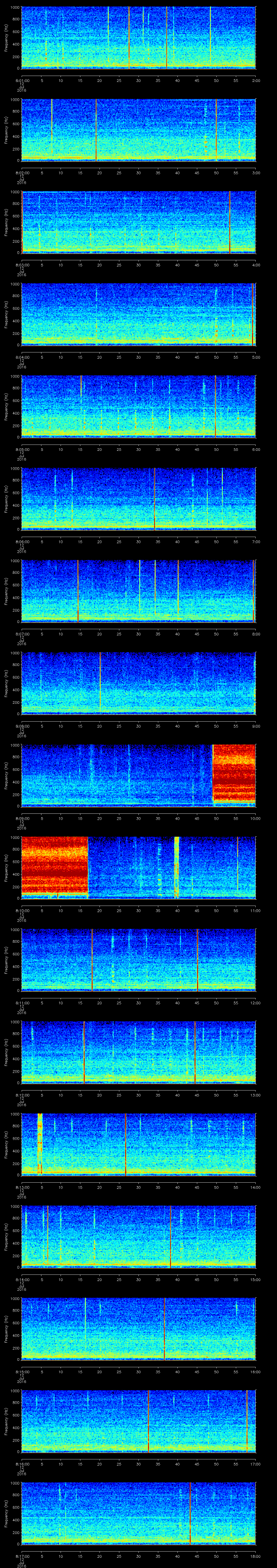Click the '8:09:00' start time label

pos(22,818)
